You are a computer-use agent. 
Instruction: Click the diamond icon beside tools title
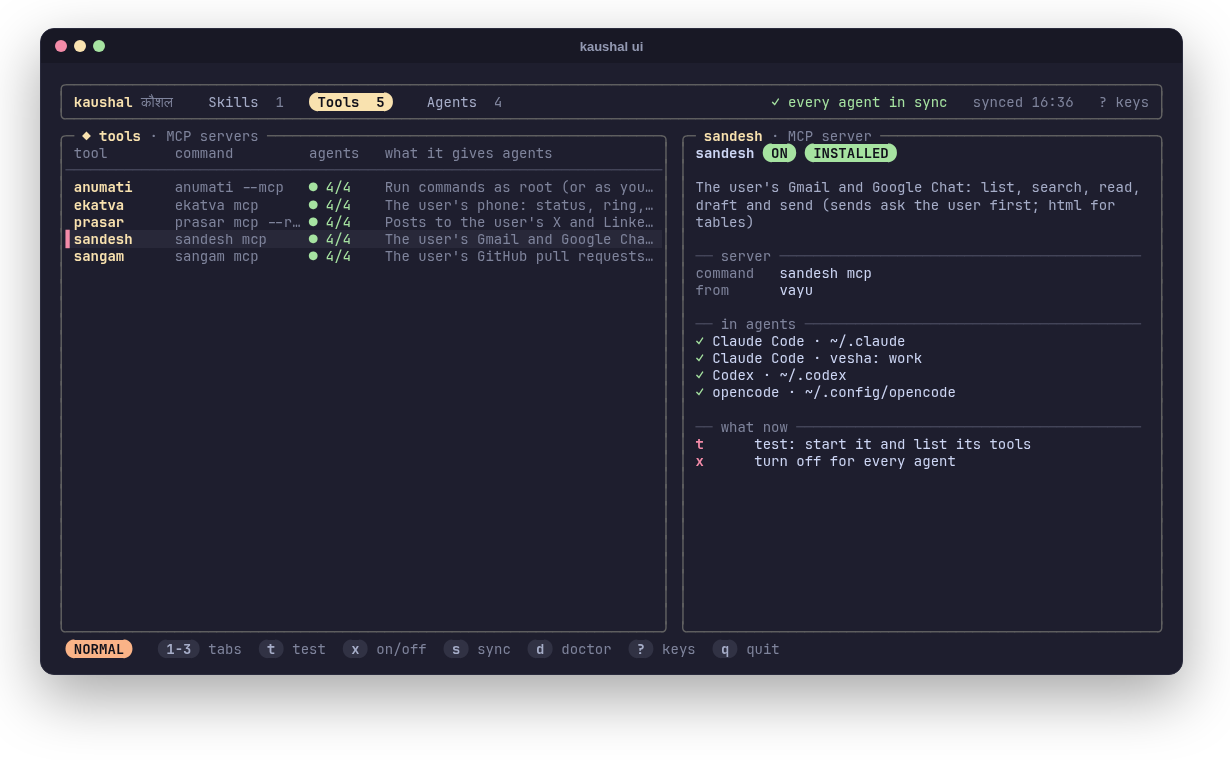(86, 135)
